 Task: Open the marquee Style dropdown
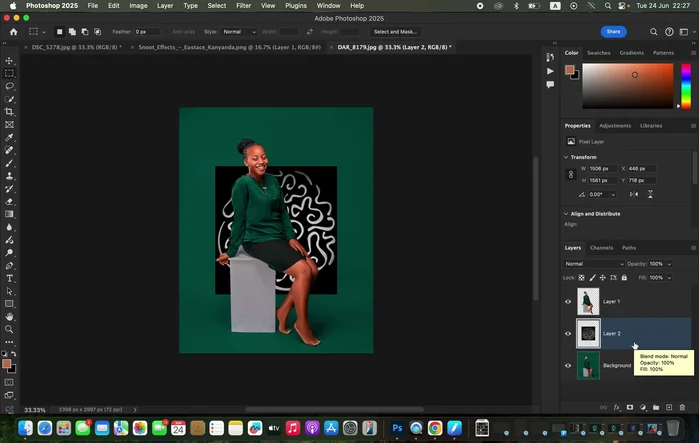coord(239,31)
